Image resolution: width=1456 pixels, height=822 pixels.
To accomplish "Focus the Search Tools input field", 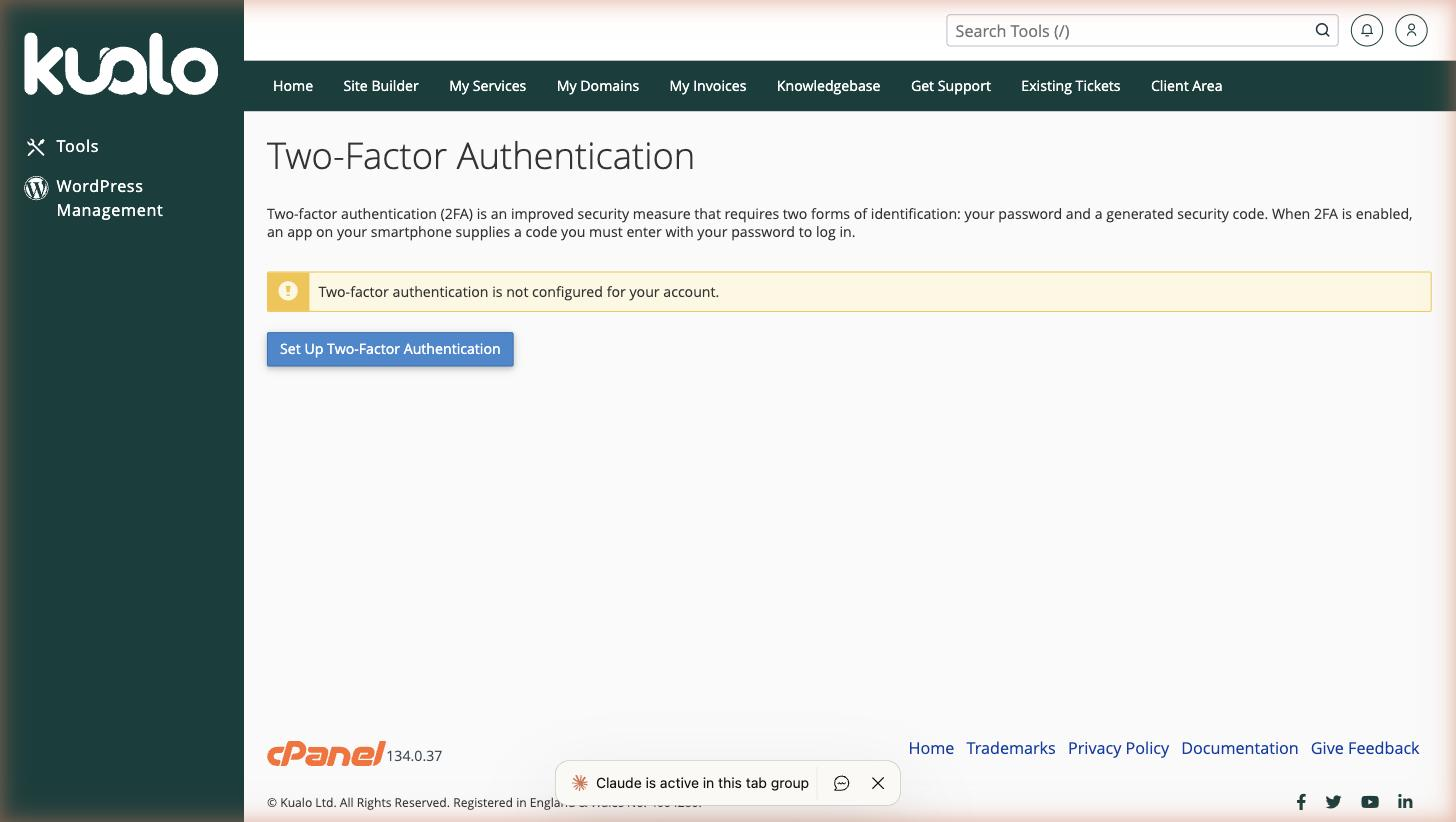I will click(1130, 30).
